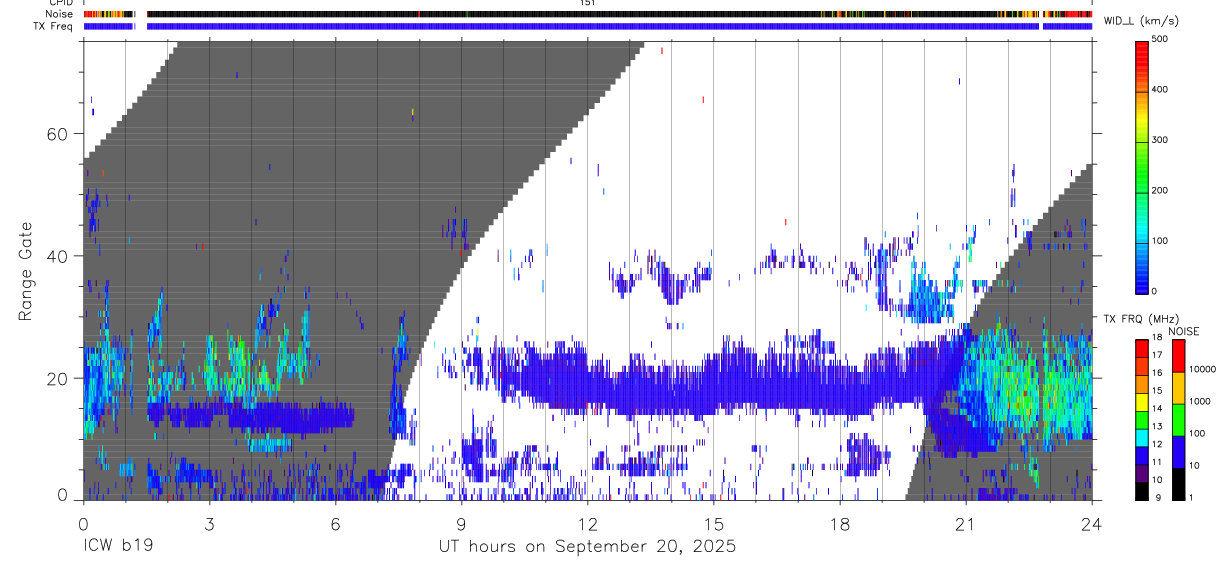
Task: Click the "13" tick on the TX FRQ legend
Action: click(1158, 426)
